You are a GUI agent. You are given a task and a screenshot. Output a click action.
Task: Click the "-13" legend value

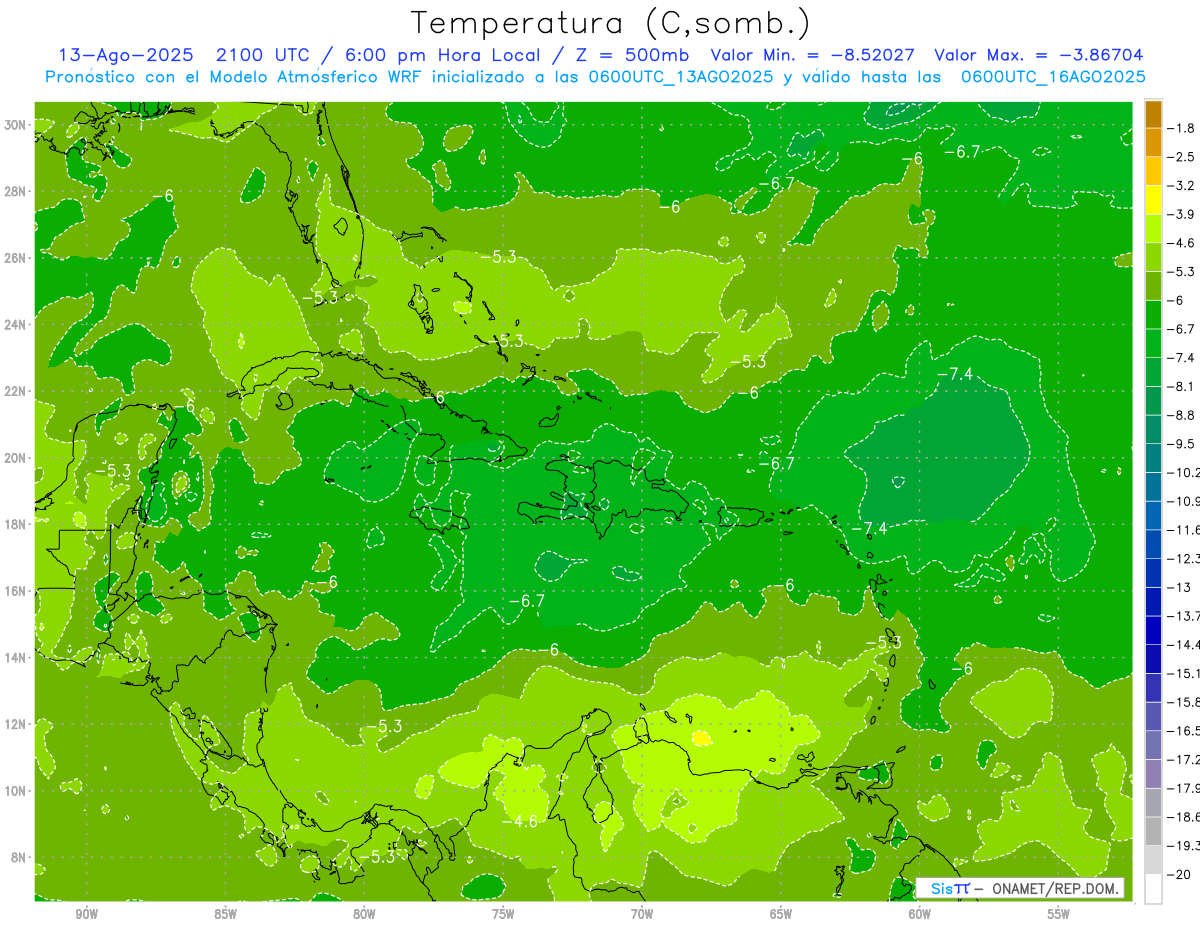click(x=1178, y=588)
